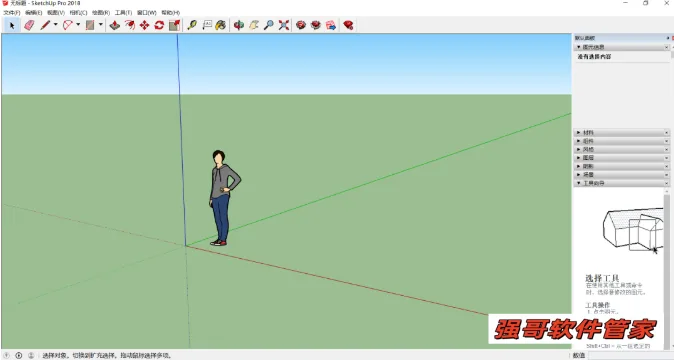This screenshot has width=674, height=360.
Task: Select the Move tool with four arrows
Action: coord(144,25)
